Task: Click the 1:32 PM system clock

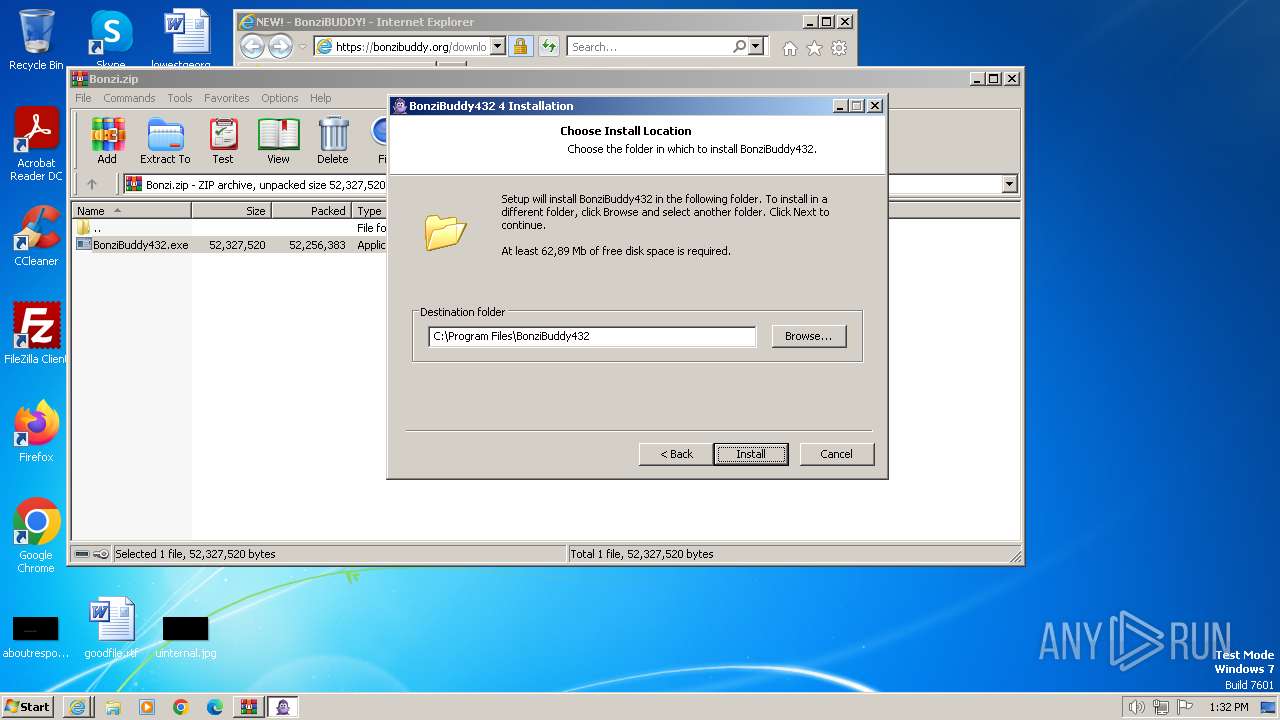Action: point(1228,707)
